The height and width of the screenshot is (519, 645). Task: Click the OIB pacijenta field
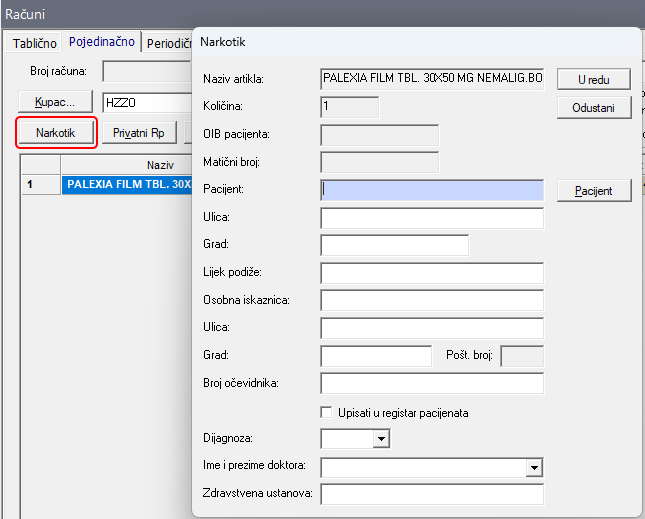click(379, 135)
